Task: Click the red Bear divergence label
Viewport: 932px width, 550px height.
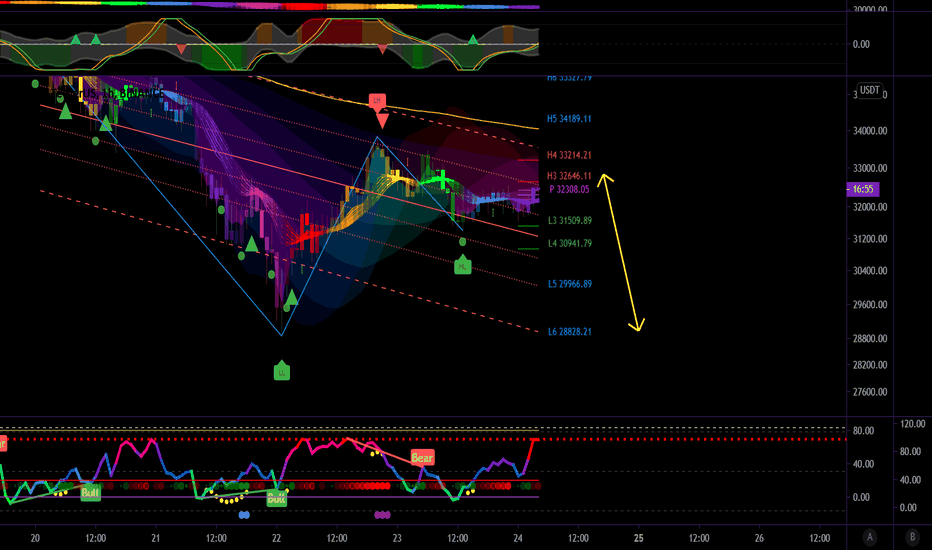Action: click(x=422, y=457)
